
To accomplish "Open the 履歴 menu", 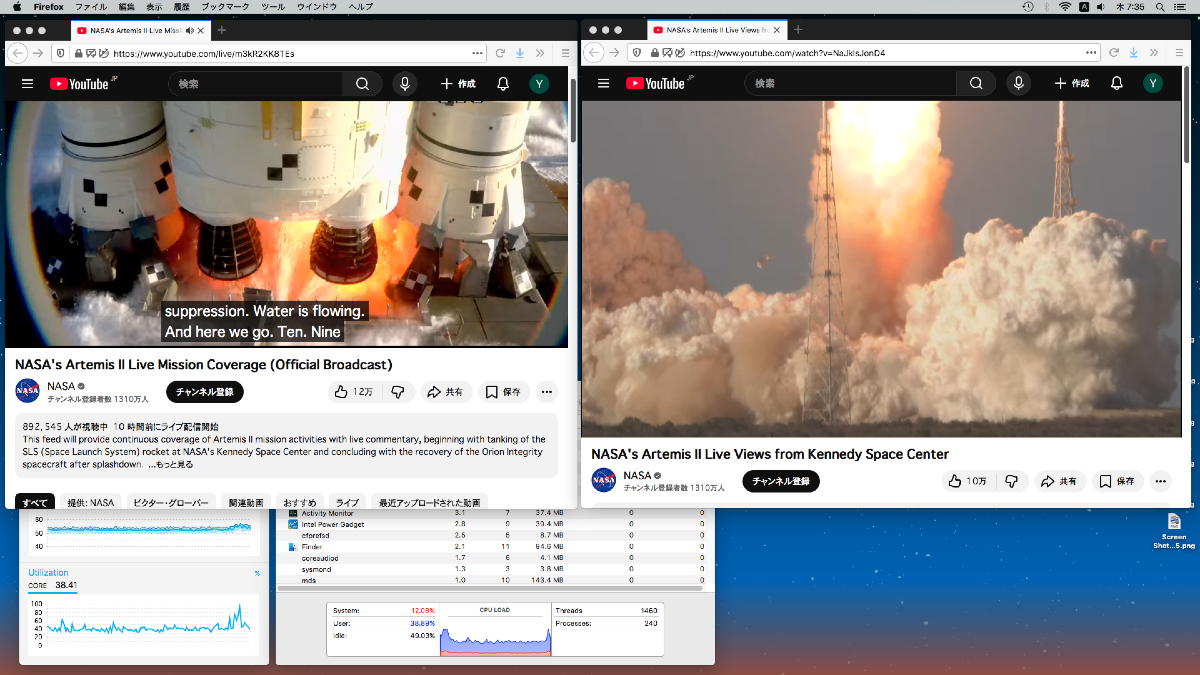I will point(182,7).
